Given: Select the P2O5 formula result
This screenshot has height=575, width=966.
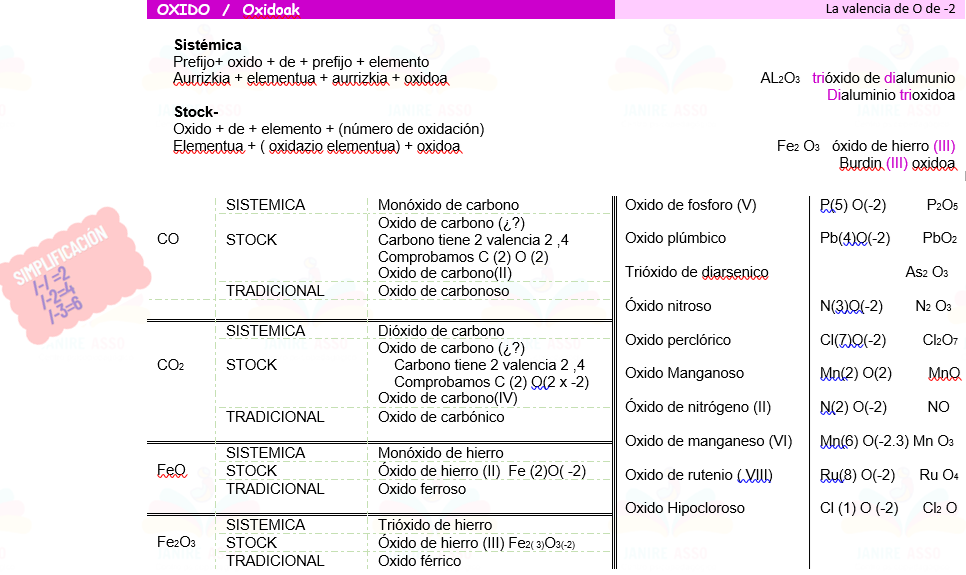Looking at the screenshot, I should pyautogui.click(x=941, y=205).
